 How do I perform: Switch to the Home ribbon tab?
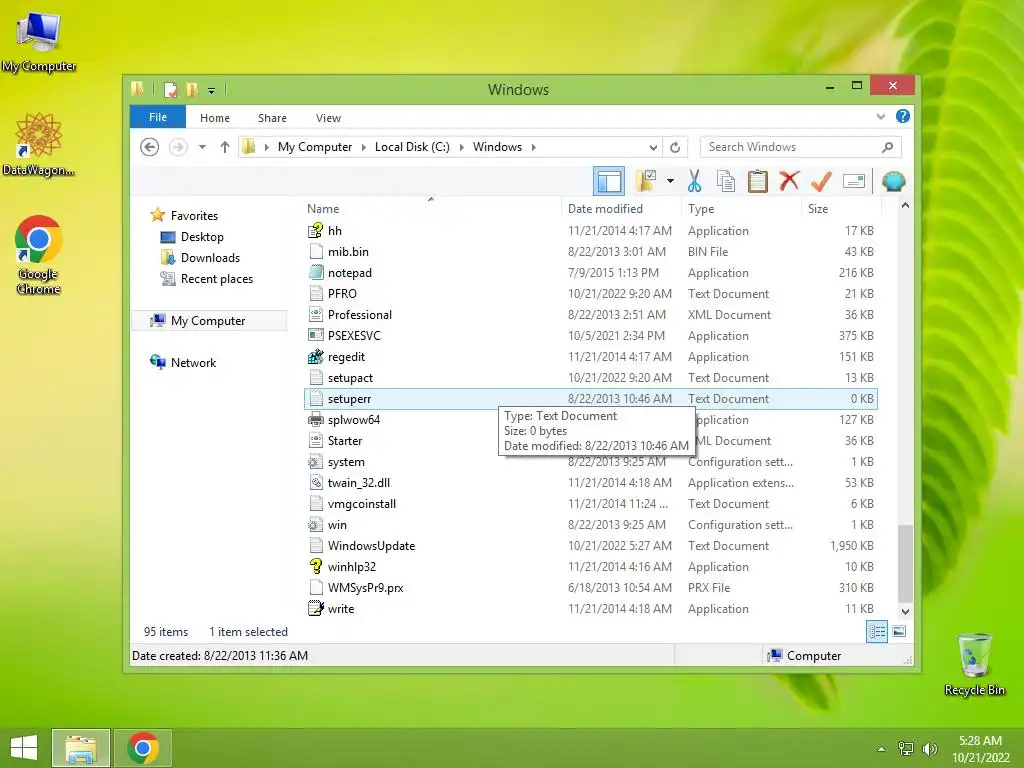pos(215,118)
